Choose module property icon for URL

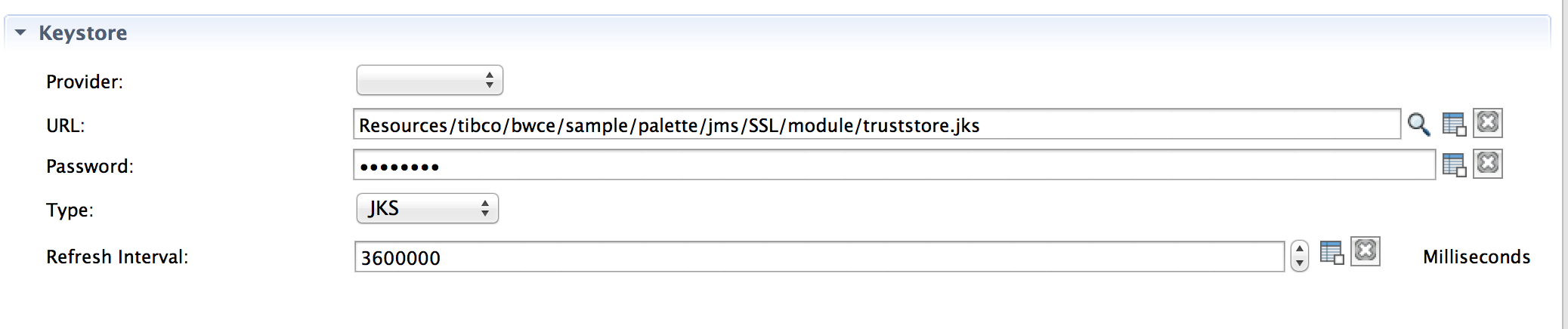coord(1454,124)
